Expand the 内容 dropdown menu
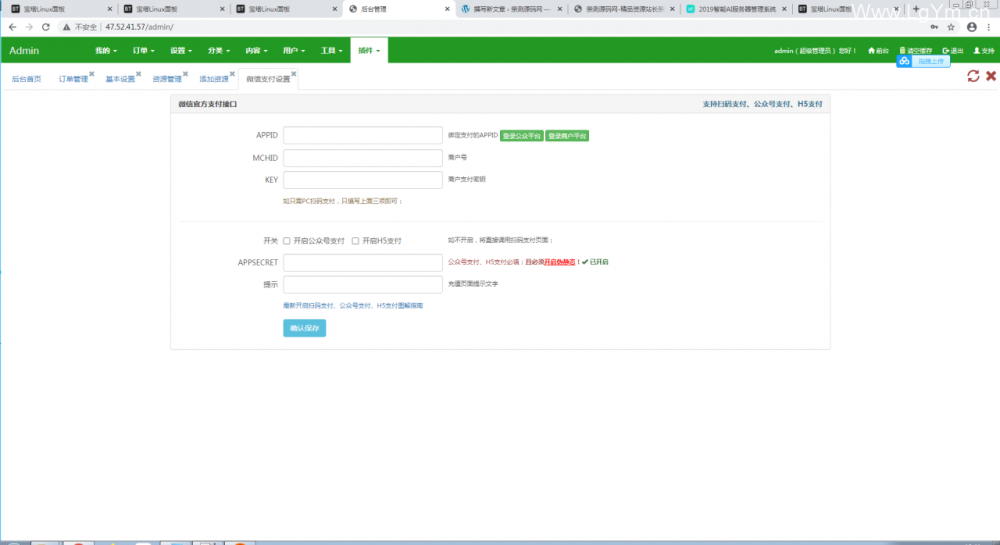Screen dimensions: 1000x545 pyautogui.click(x=256, y=50)
